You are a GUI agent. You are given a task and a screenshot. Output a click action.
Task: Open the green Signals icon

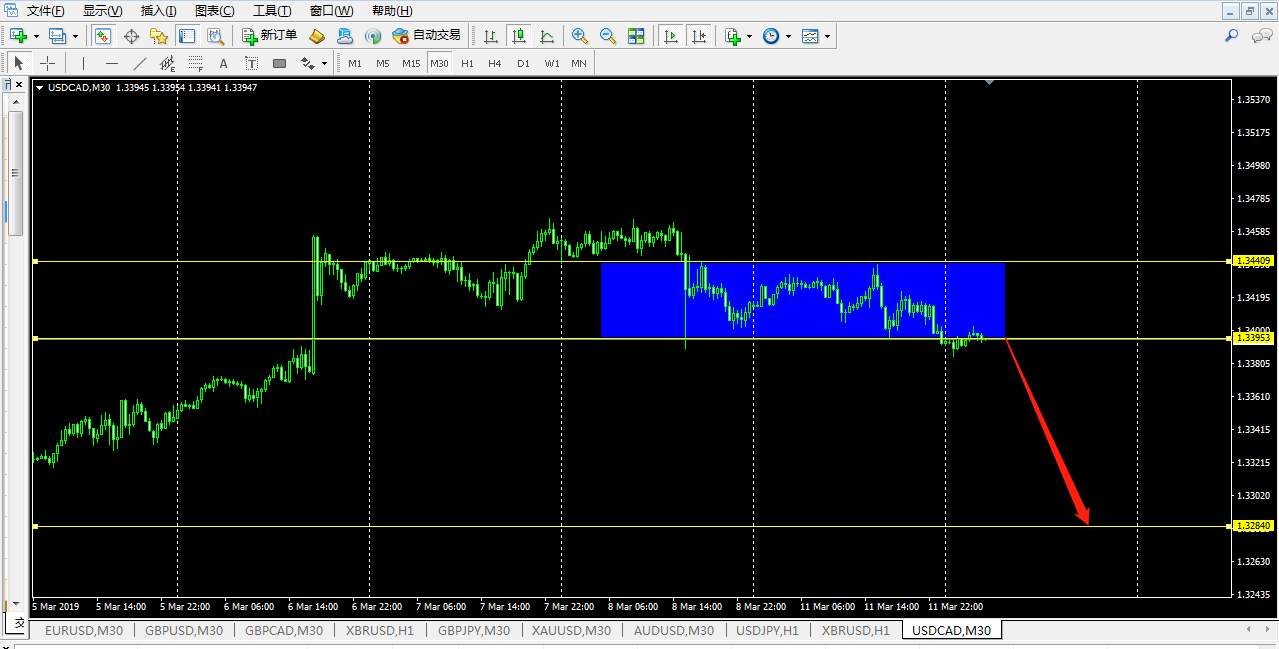373,36
